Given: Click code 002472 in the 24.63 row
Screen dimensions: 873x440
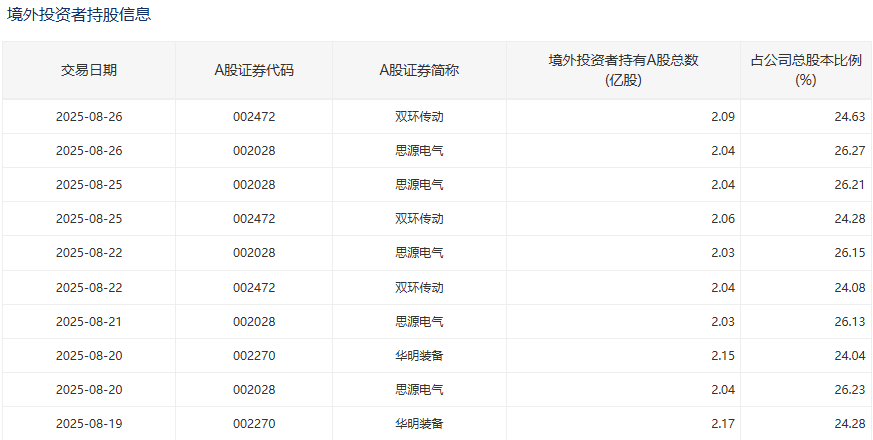Looking at the screenshot, I should [x=254, y=117].
